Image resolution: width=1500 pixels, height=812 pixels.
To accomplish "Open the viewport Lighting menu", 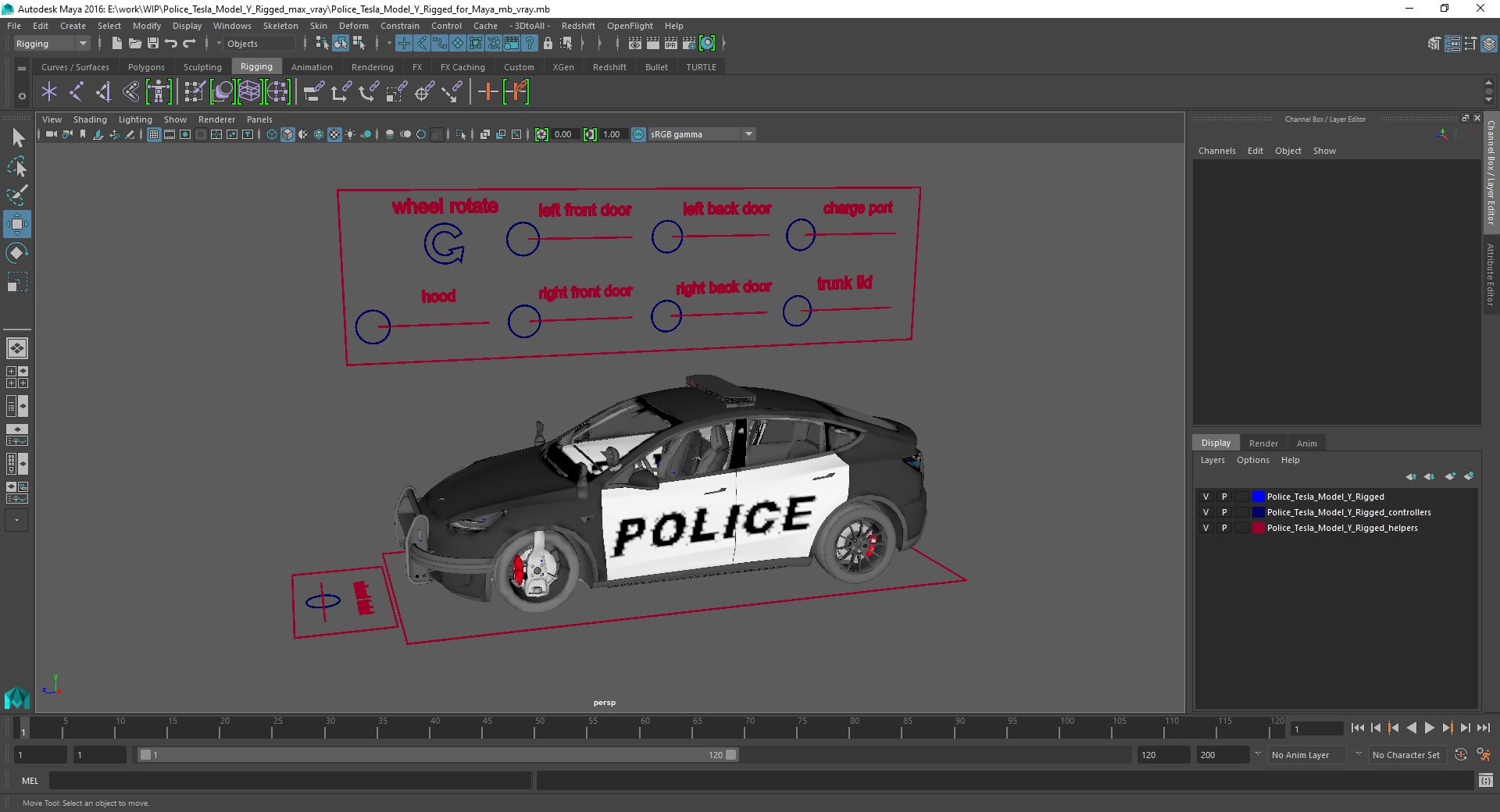I will coord(135,119).
